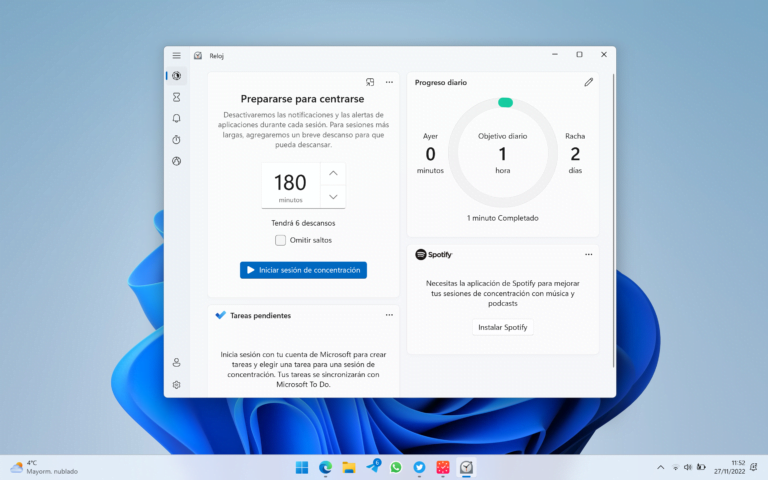Viewport: 768px width, 480px height.
Task: Click Iniciar sesión de concentración button
Action: 303,270
